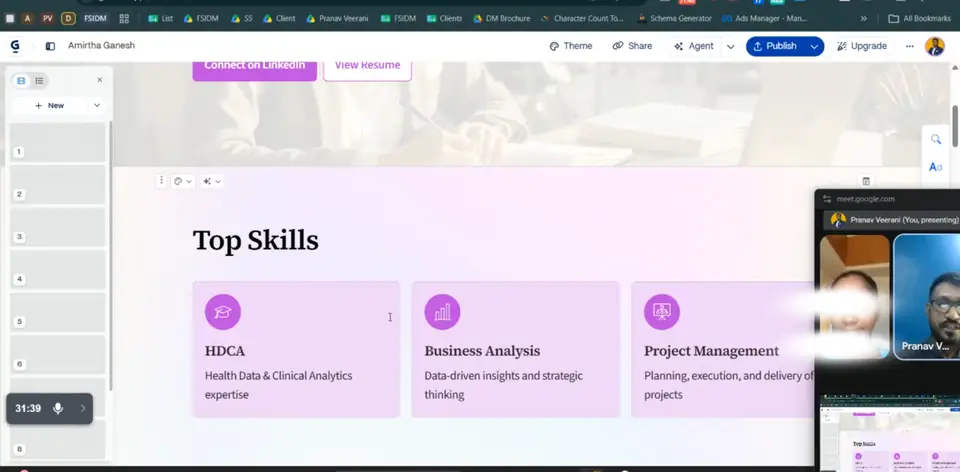Click the page vertical scrollbar
This screenshot has height=472, width=960.
(954, 125)
